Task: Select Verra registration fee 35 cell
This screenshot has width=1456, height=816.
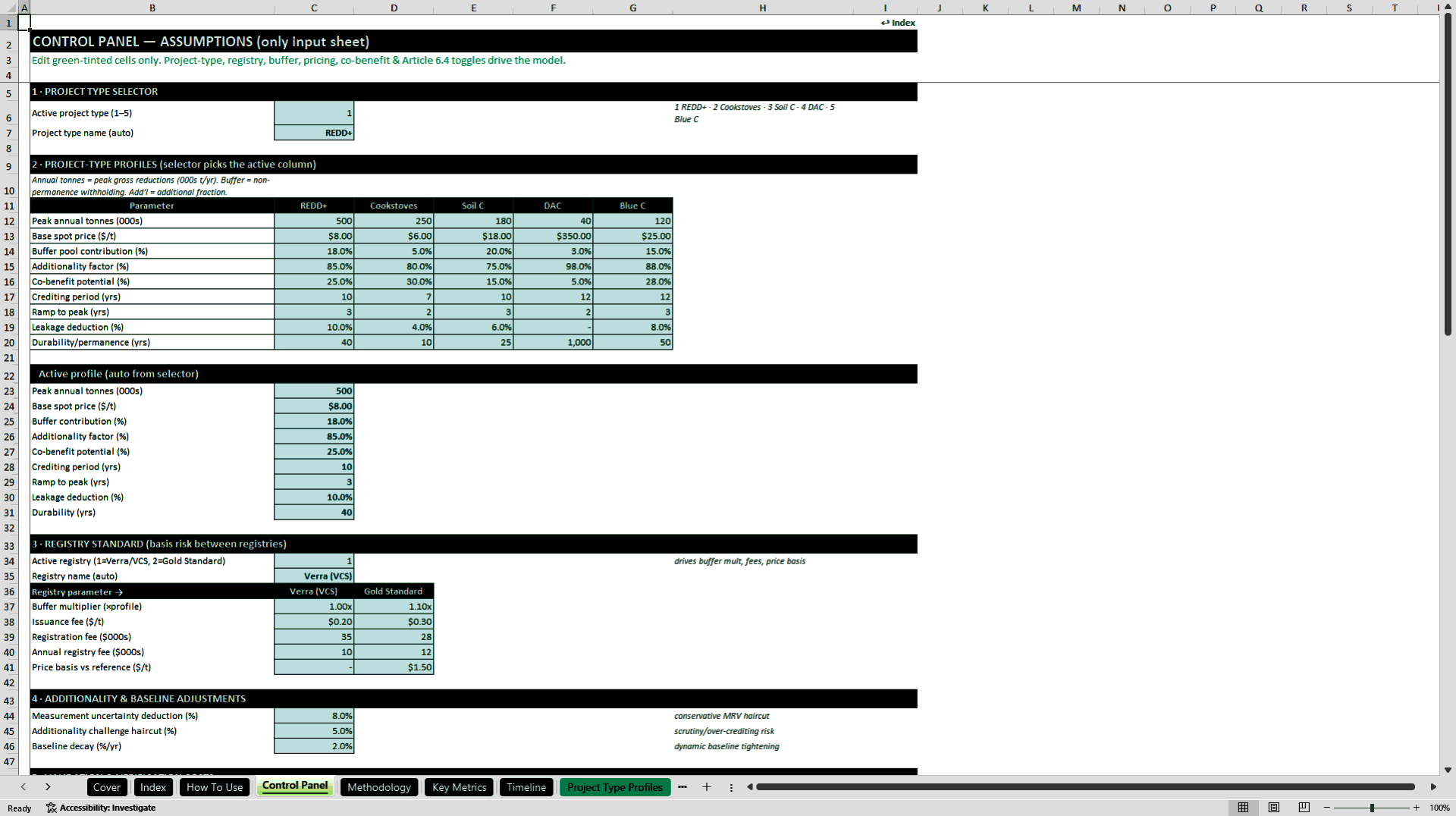Action: coord(314,637)
